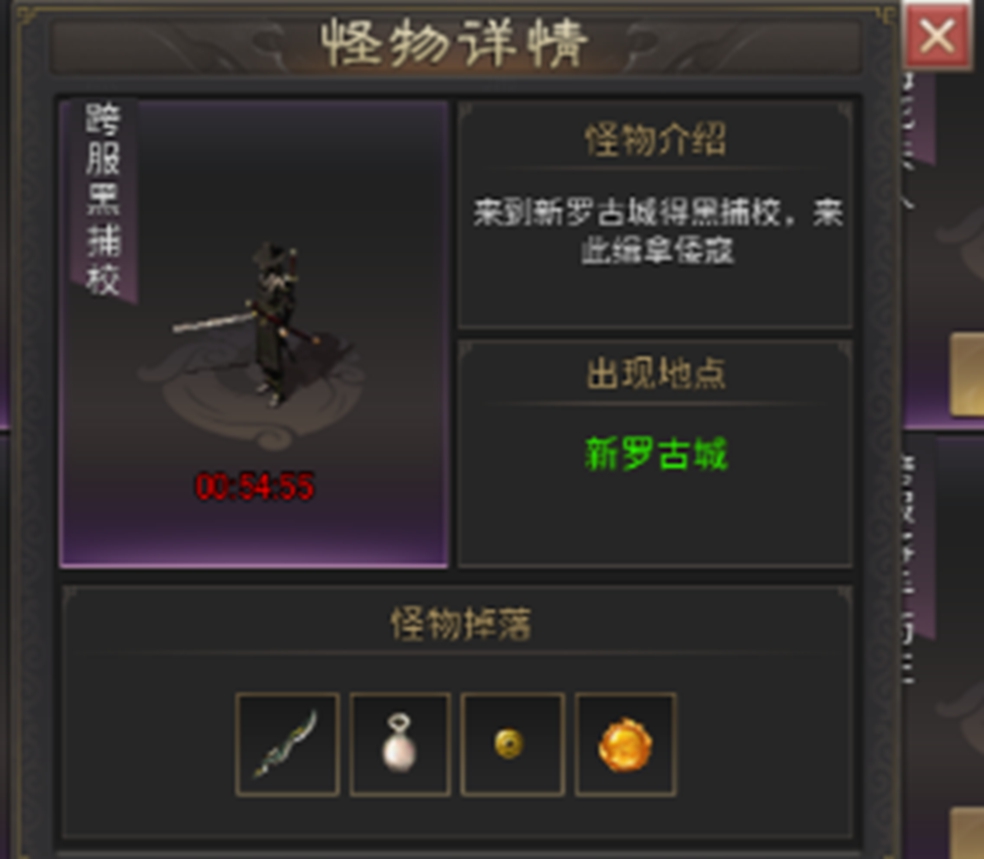Click the 出现地点 section heading
984x859 pixels.
[x=656, y=373]
